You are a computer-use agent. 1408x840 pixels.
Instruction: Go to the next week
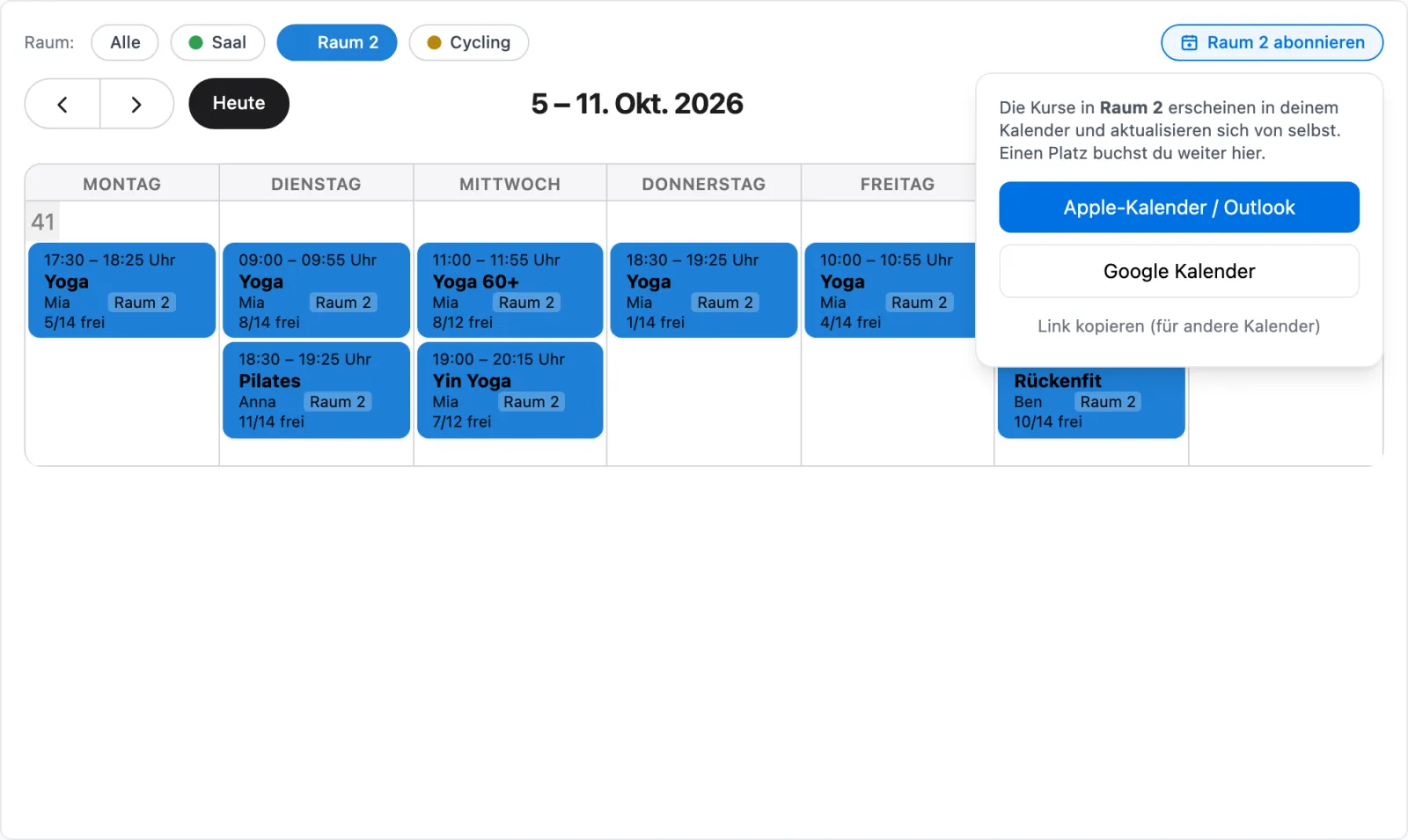(136, 104)
